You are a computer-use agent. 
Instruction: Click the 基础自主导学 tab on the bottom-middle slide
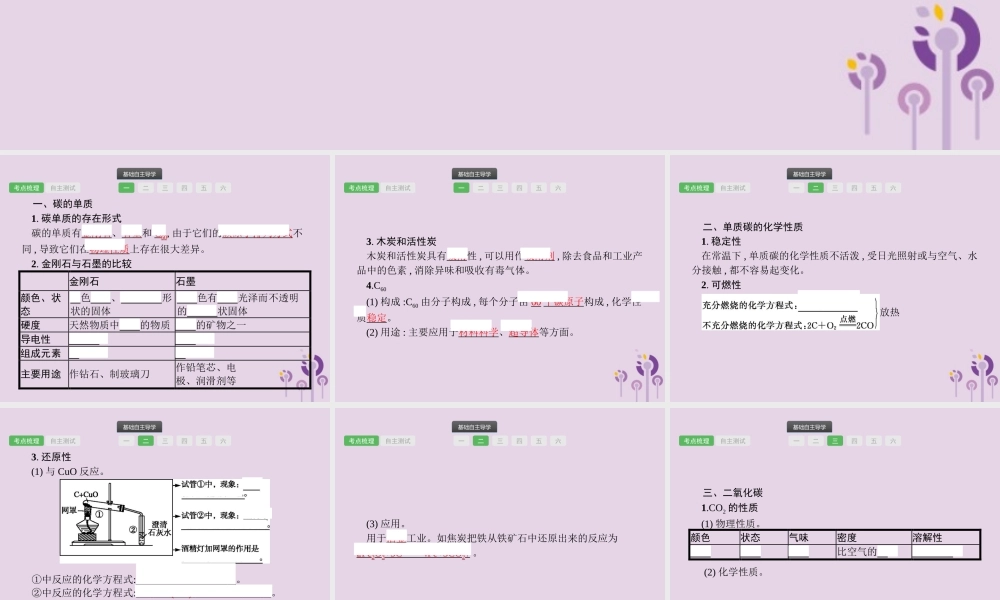[x=473, y=425]
